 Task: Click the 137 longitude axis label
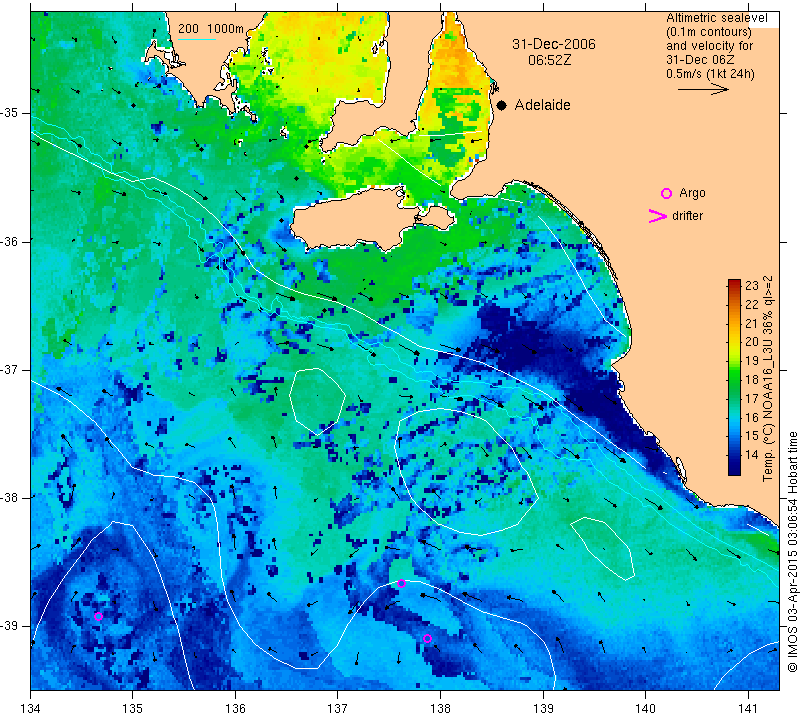[337, 709]
